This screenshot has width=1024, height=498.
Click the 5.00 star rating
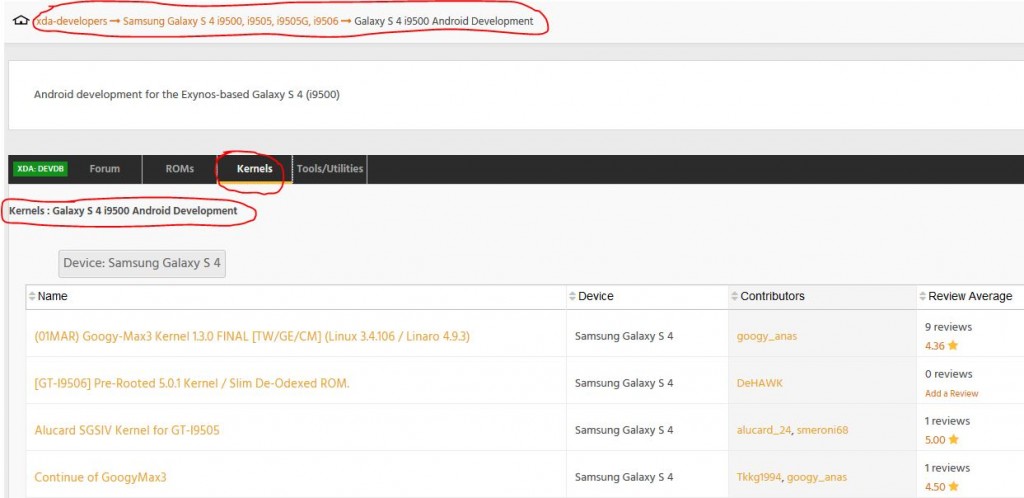(x=942, y=440)
